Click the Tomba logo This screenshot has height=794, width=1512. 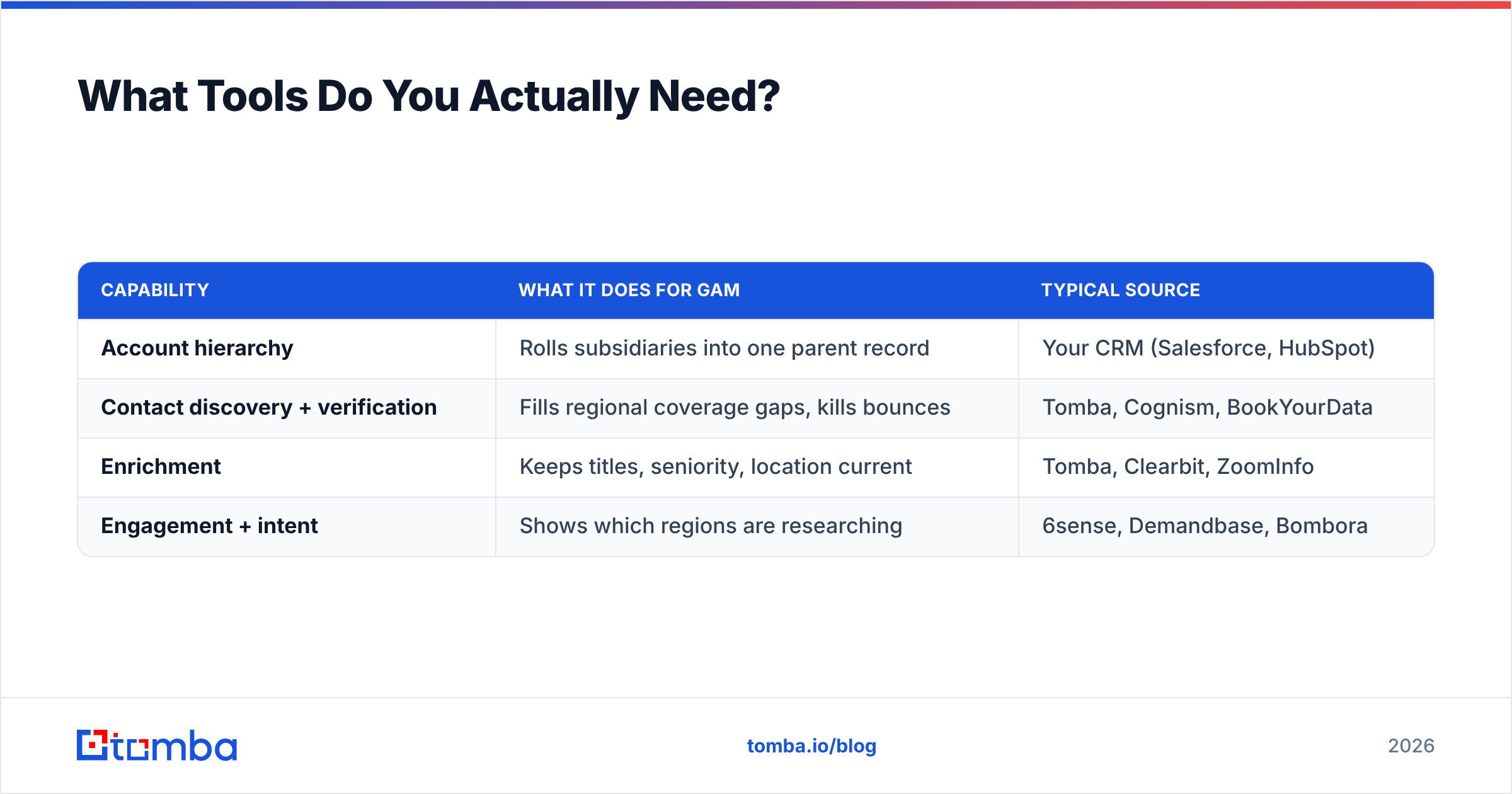[x=157, y=745]
